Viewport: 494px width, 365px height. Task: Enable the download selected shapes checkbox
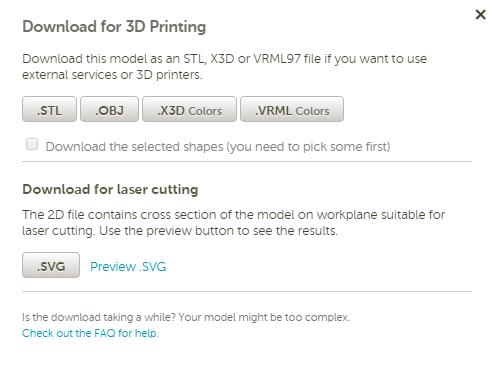pos(32,144)
